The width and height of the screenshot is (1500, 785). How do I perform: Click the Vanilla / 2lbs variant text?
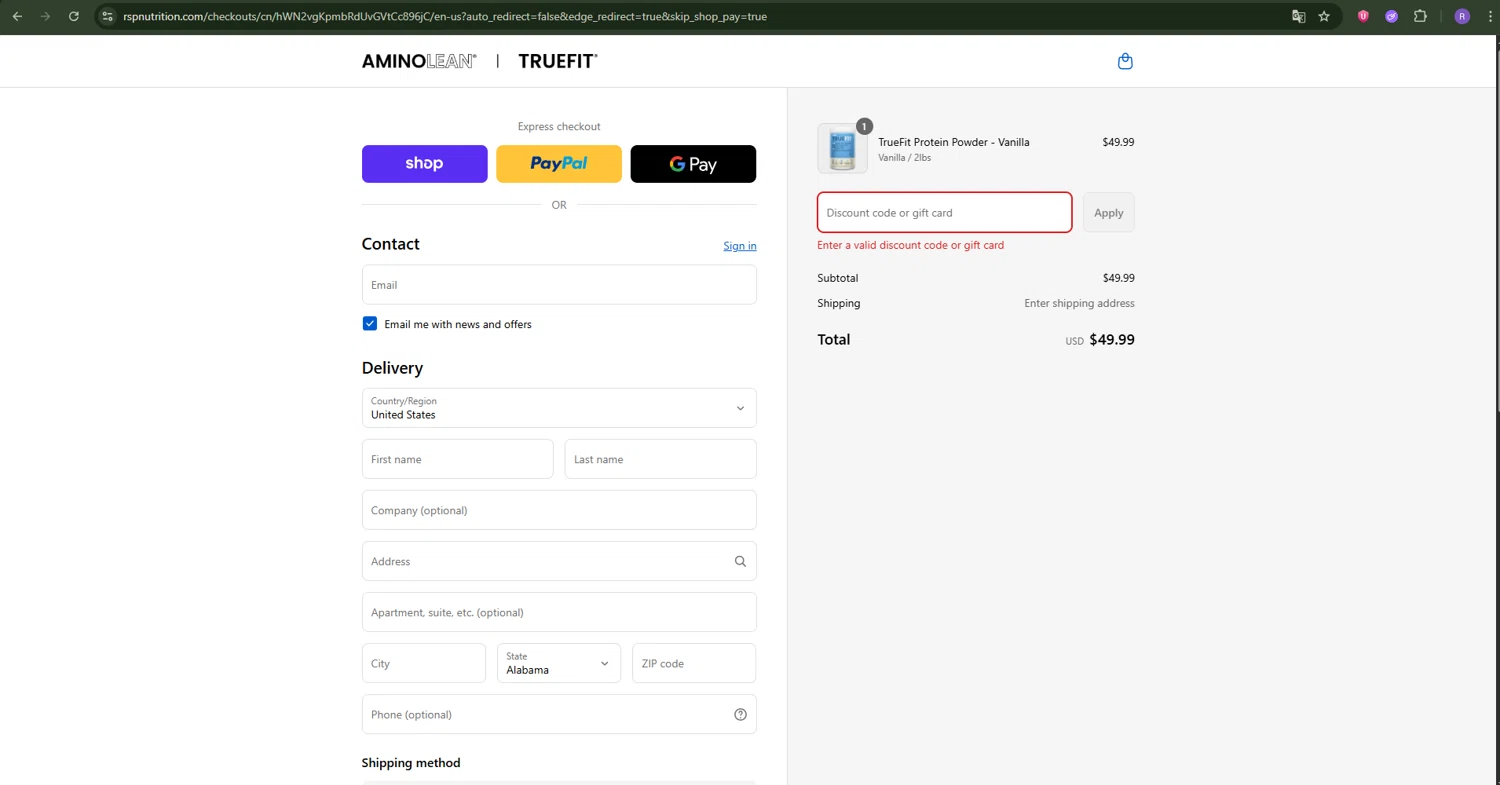point(905,158)
